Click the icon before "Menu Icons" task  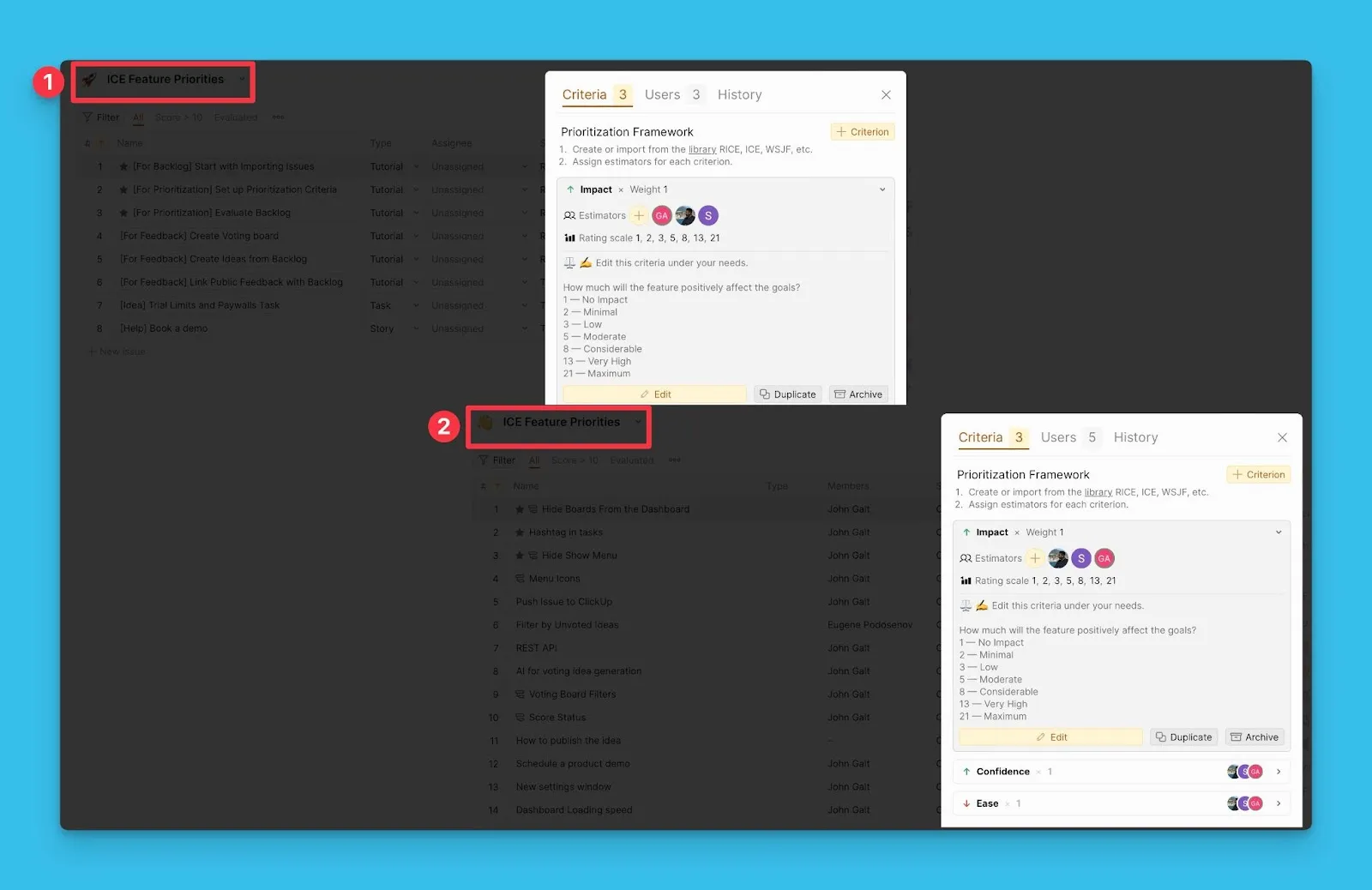[520, 579]
